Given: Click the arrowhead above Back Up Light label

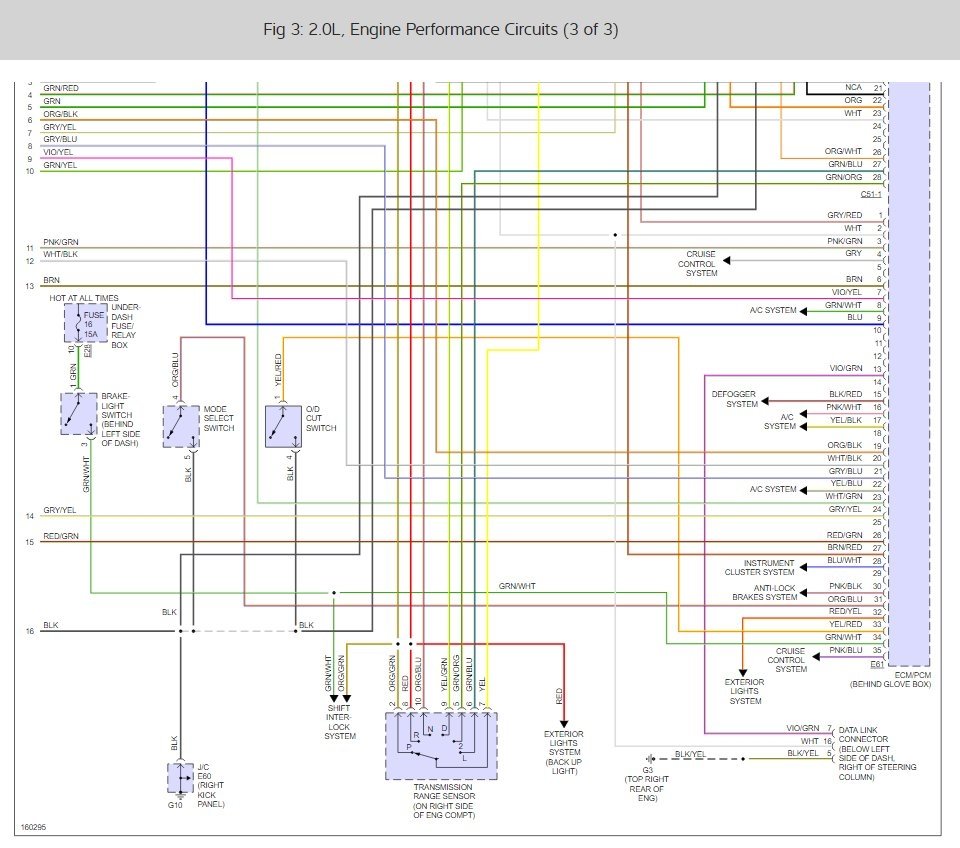Looking at the screenshot, I should (563, 724).
